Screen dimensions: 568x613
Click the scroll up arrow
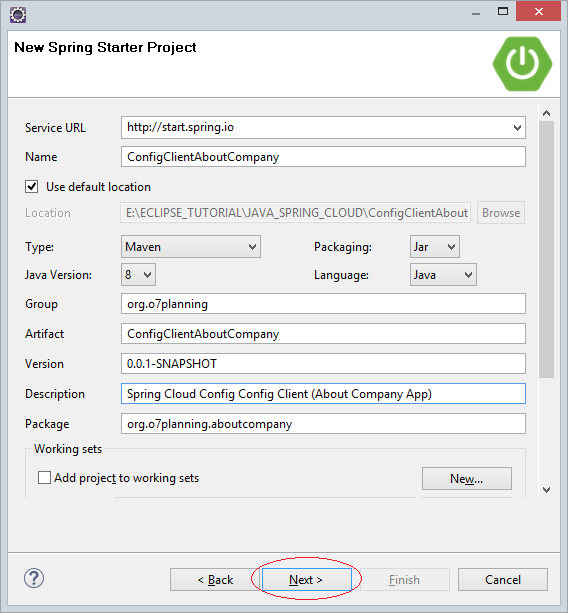tap(546, 113)
